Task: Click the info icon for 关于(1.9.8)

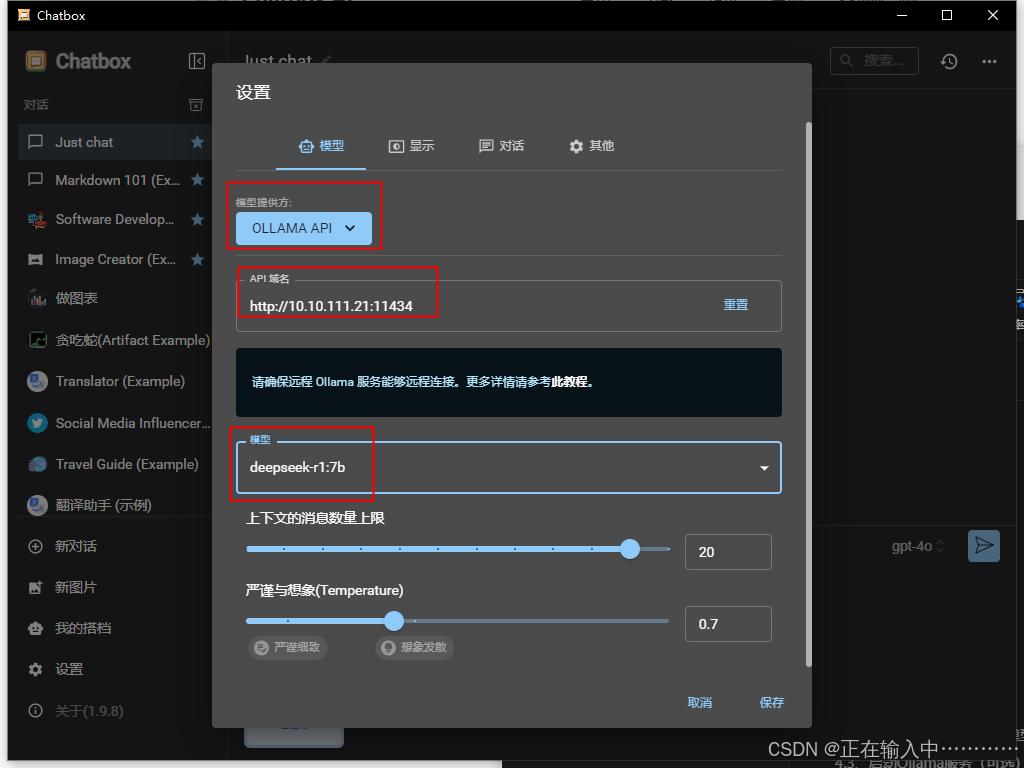Action: tap(36, 711)
